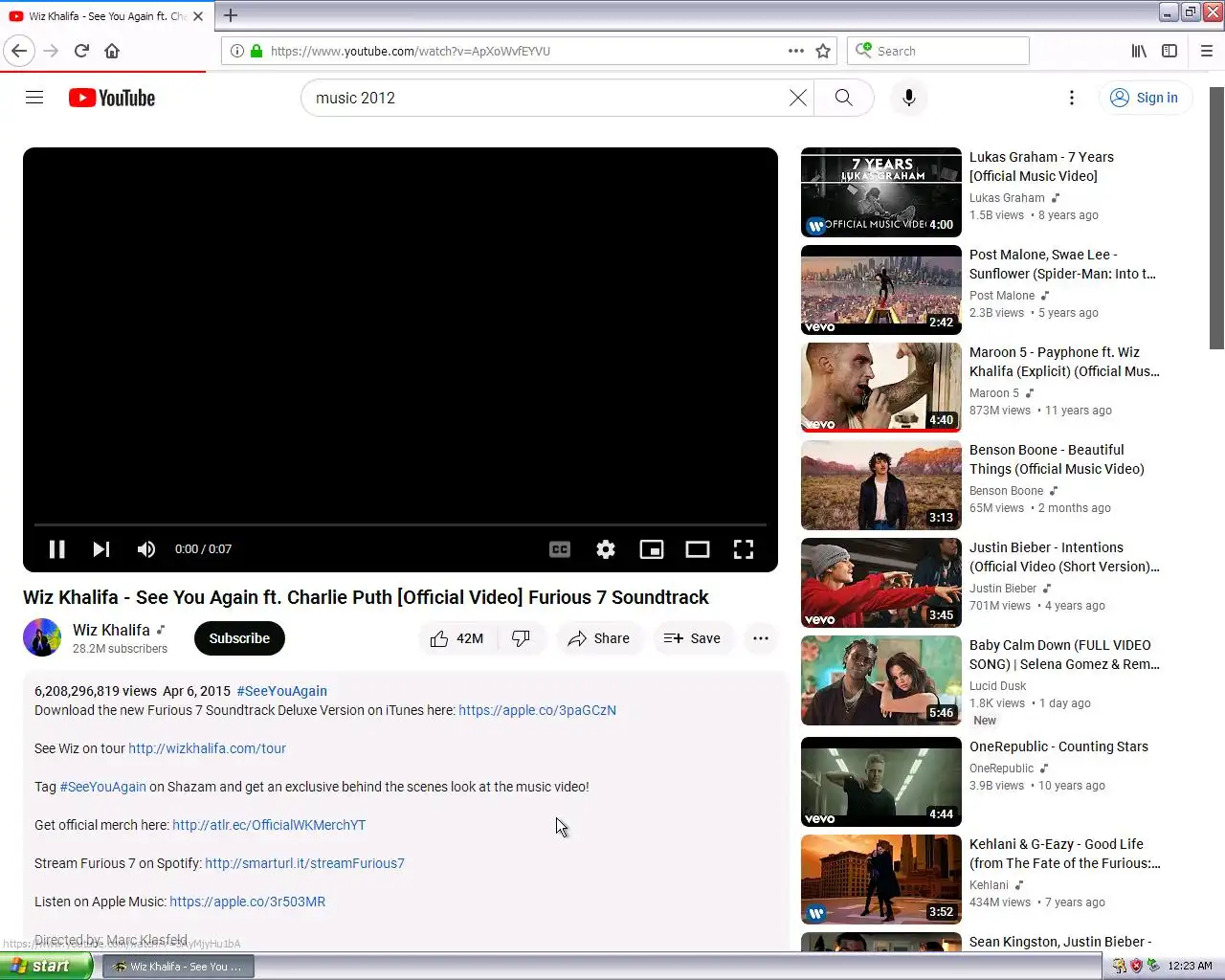This screenshot has height=980, width=1225.
Task: Open the smarturl.it/streamFurious7 Spotify link
Action: 304,863
